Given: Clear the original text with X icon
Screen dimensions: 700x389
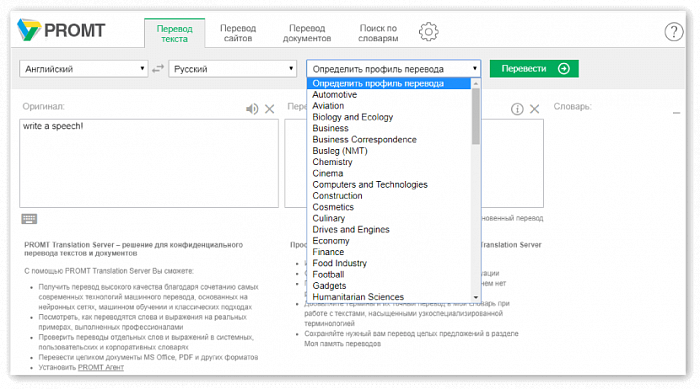Looking at the screenshot, I should click(270, 109).
